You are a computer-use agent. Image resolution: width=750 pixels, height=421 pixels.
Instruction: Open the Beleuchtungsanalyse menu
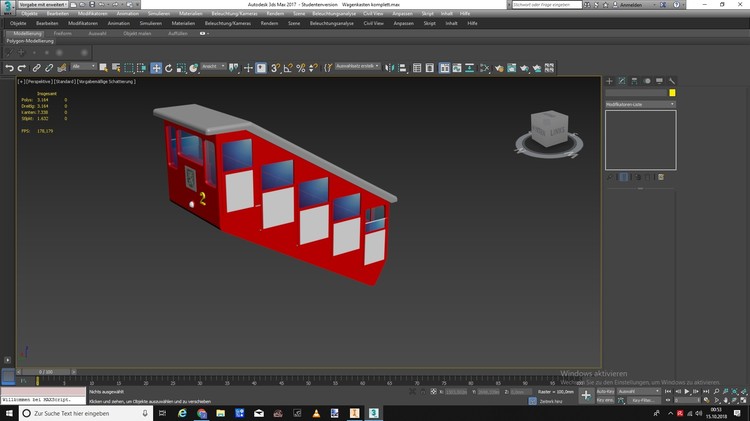coord(331,23)
